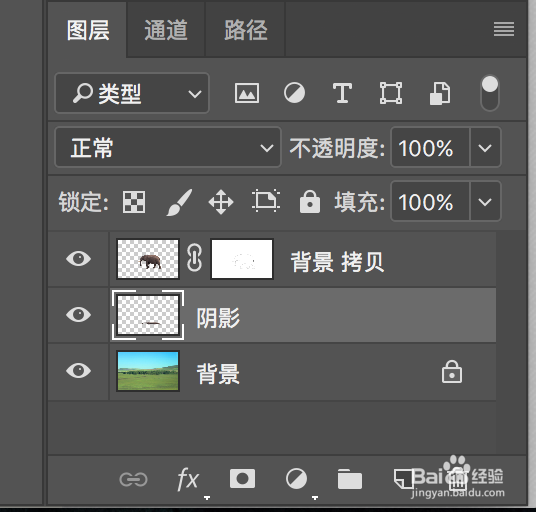Click the 背景 layer lock icon
The image size is (536, 512).
(x=452, y=371)
